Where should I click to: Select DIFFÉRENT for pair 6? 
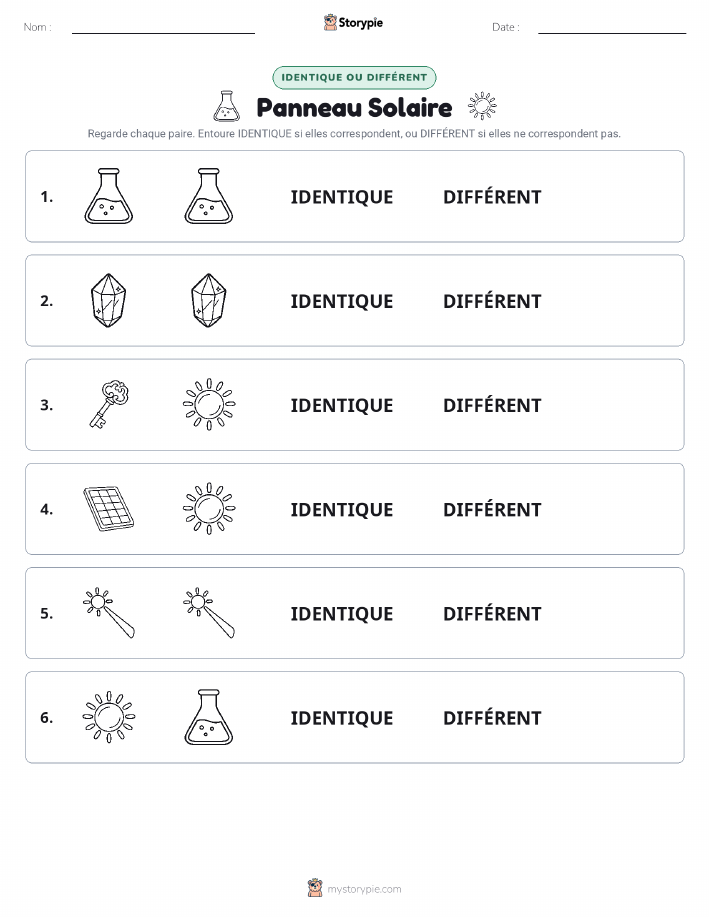click(x=492, y=716)
